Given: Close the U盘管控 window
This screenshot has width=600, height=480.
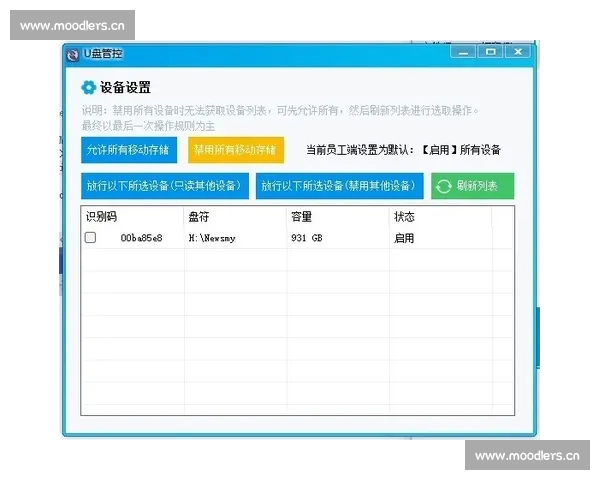Looking at the screenshot, I should [x=518, y=51].
